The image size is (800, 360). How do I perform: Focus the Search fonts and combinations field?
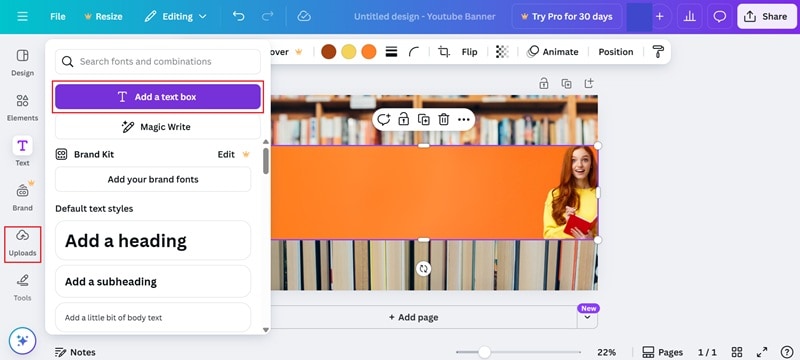158,61
